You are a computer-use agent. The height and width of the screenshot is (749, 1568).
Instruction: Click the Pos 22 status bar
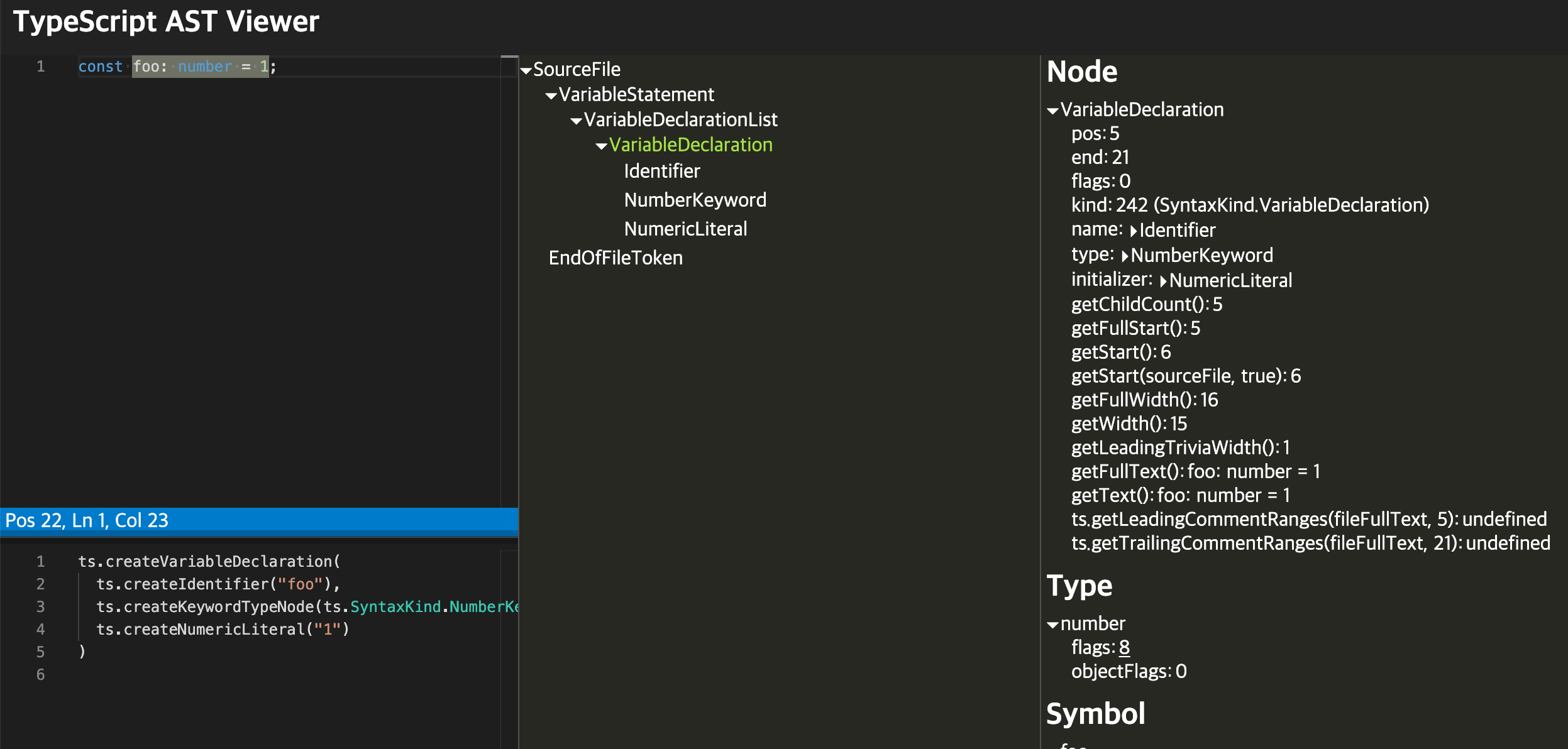[x=87, y=520]
